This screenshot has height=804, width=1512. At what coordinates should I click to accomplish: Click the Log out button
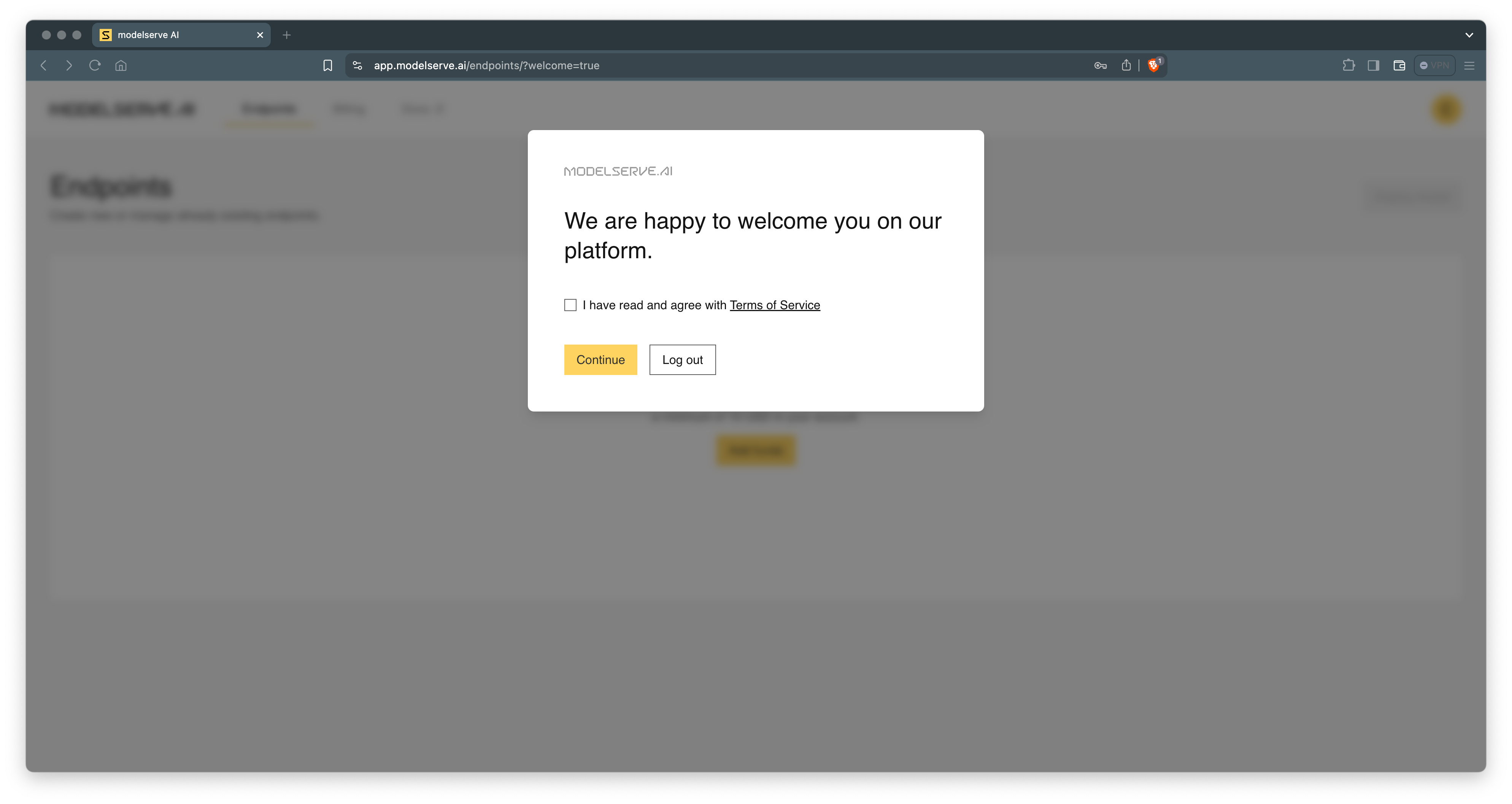click(x=682, y=359)
